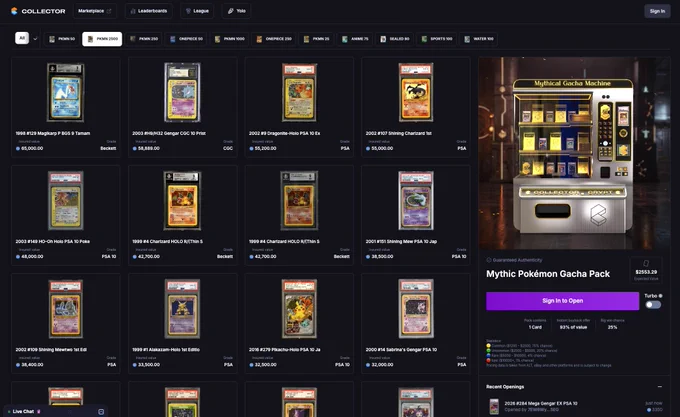The width and height of the screenshot is (680, 417).
Task: Click the 32,000.00 Sabrina's Gengar value
Action: coord(382,365)
